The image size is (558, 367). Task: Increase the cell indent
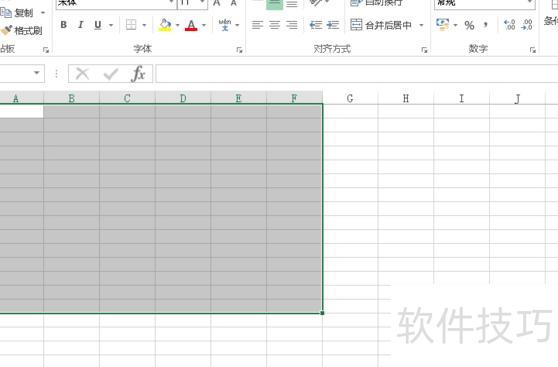[x=333, y=25]
